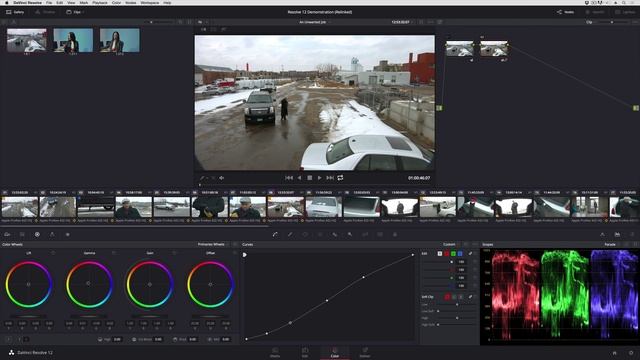Image resolution: width=640 pixels, height=360 pixels.
Task: Switch to the Deliver page
Action: [365, 353]
